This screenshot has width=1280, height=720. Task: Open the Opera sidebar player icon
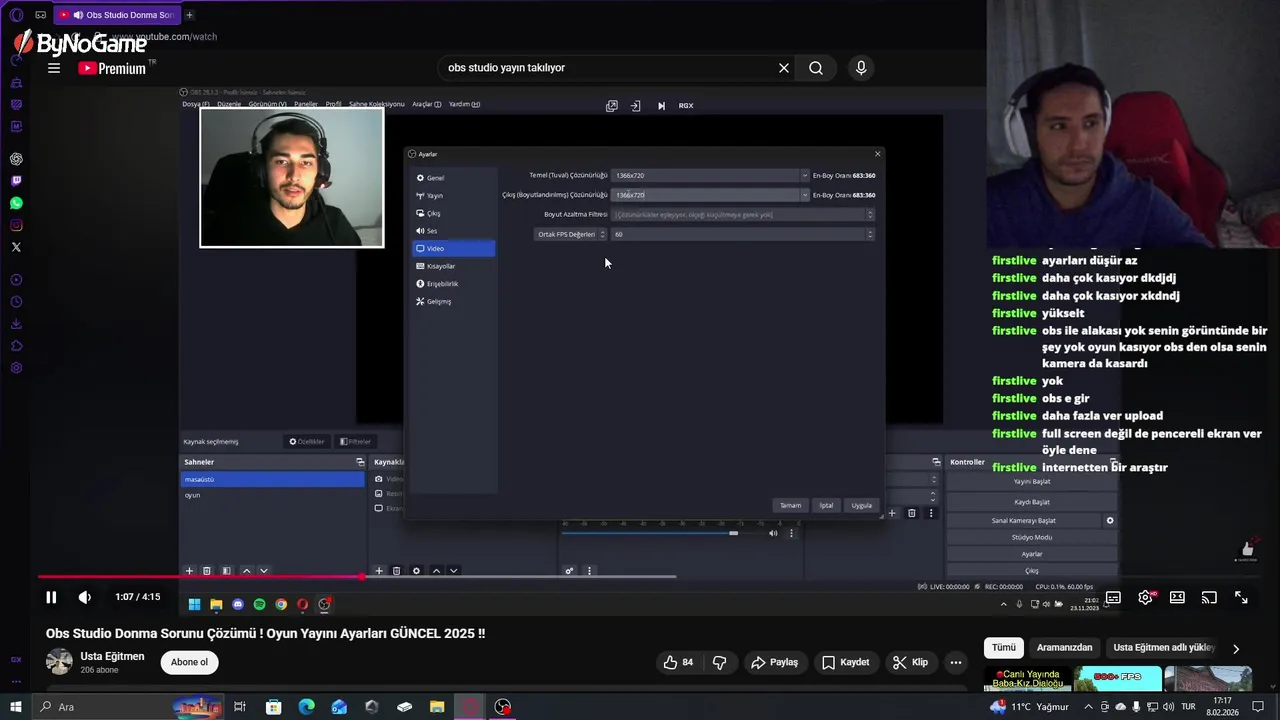[x=16, y=280]
